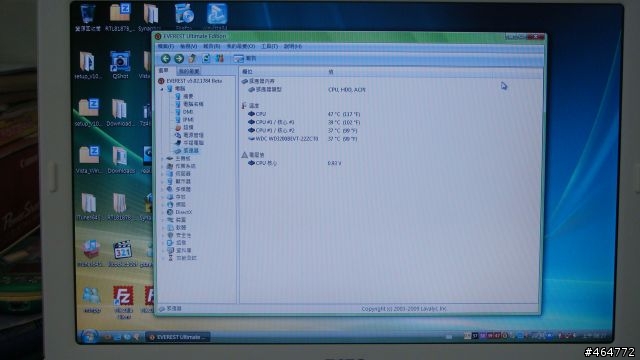Select the sensor type row 'CPU, HDD, ACPI'
This screenshot has width=640, height=360.
coord(308,89)
